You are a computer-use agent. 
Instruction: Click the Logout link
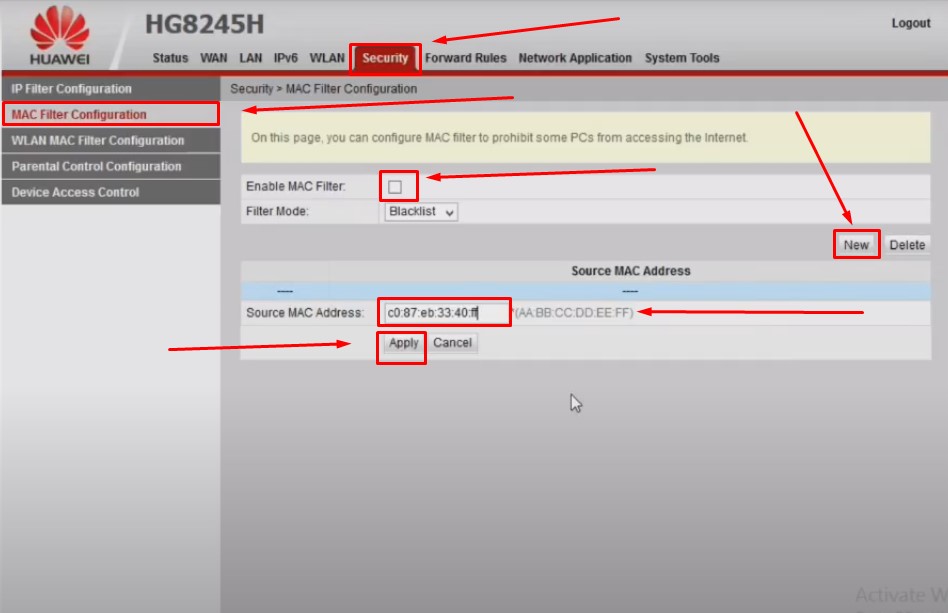[x=911, y=23]
